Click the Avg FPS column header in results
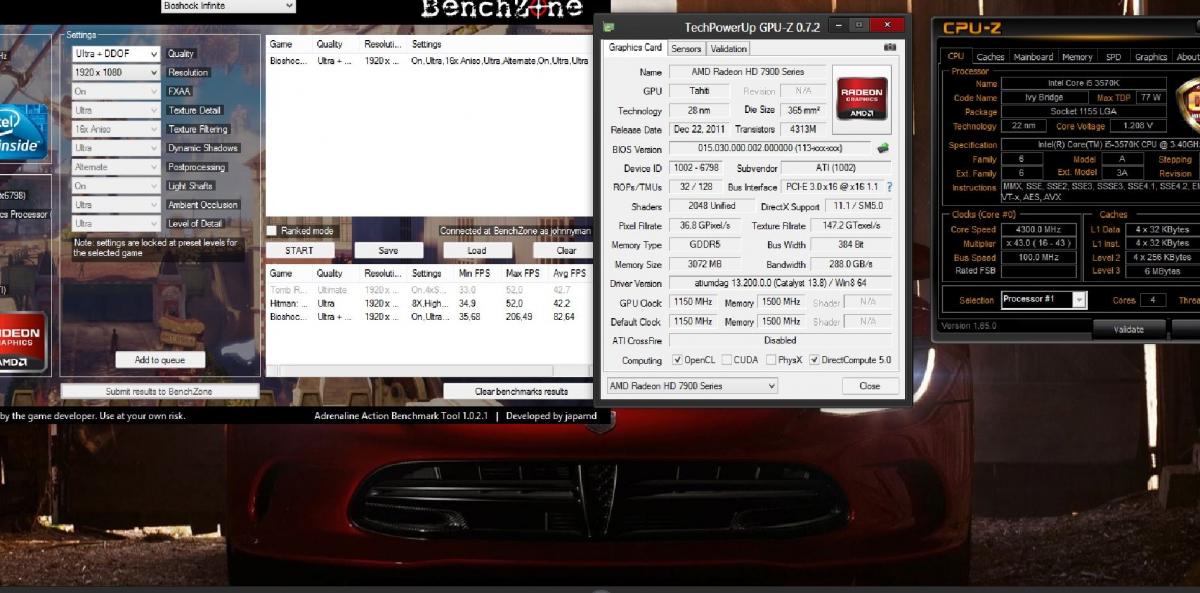The height and width of the screenshot is (593, 1200). (572, 273)
